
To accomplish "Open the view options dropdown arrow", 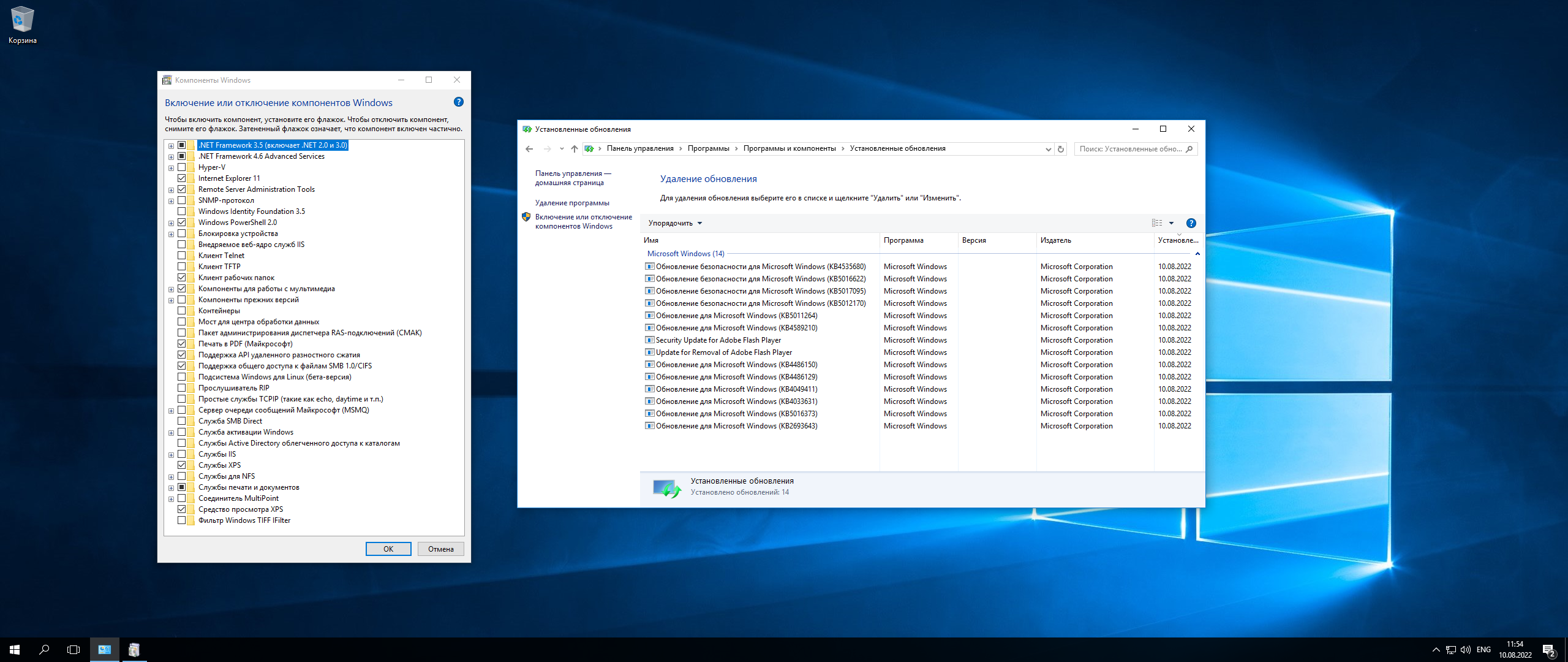I will (1171, 223).
